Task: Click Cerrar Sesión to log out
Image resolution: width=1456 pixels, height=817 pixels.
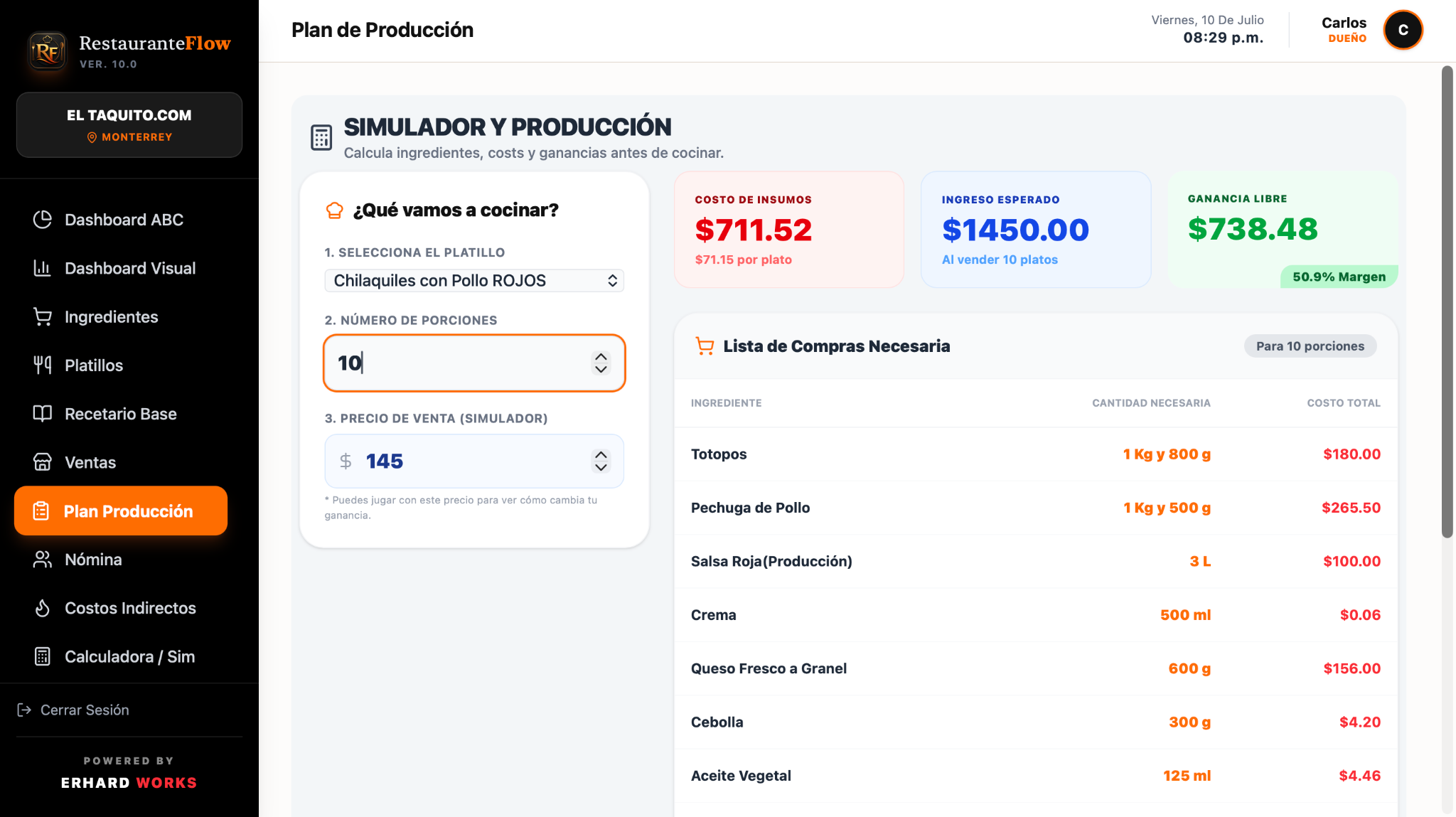Action: [73, 710]
